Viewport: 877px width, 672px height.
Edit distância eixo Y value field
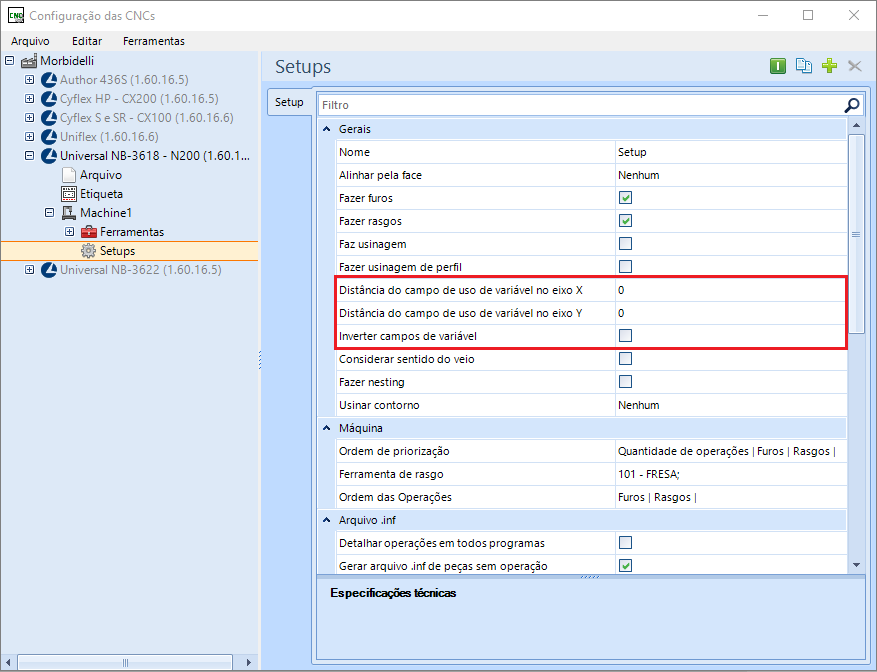coord(731,313)
